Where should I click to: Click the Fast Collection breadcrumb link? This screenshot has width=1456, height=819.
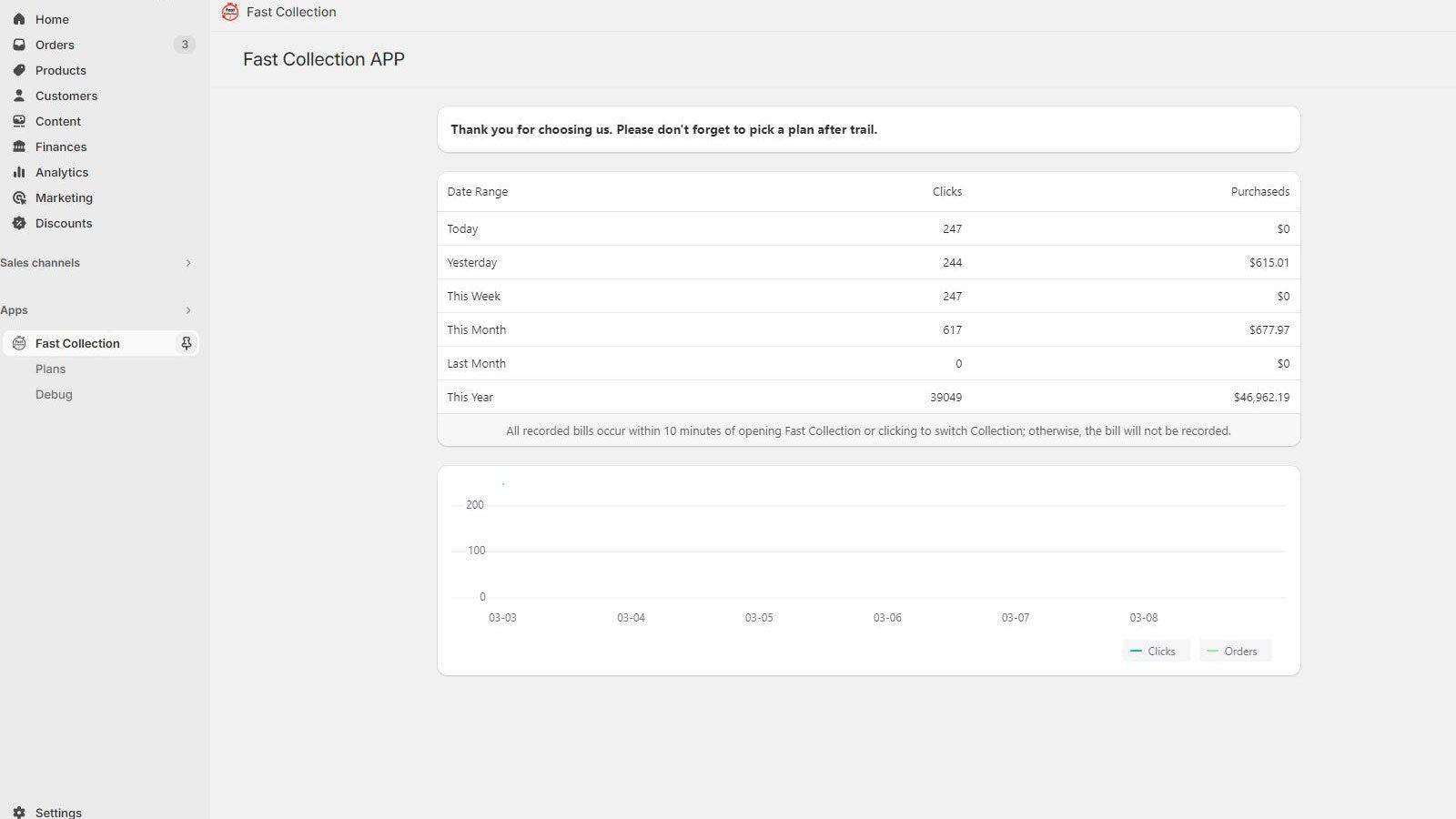291,12
